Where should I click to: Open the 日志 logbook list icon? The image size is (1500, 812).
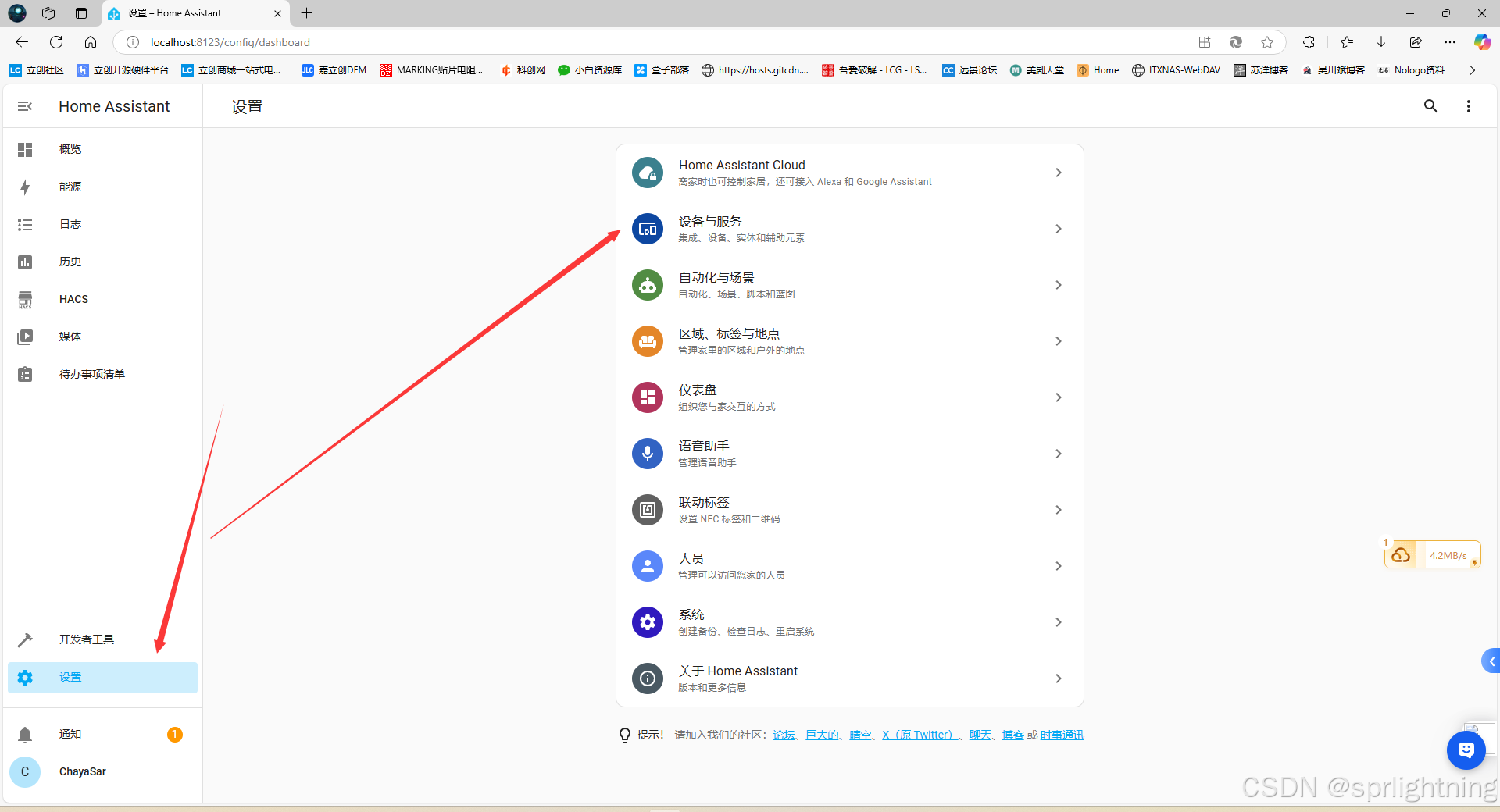click(25, 224)
